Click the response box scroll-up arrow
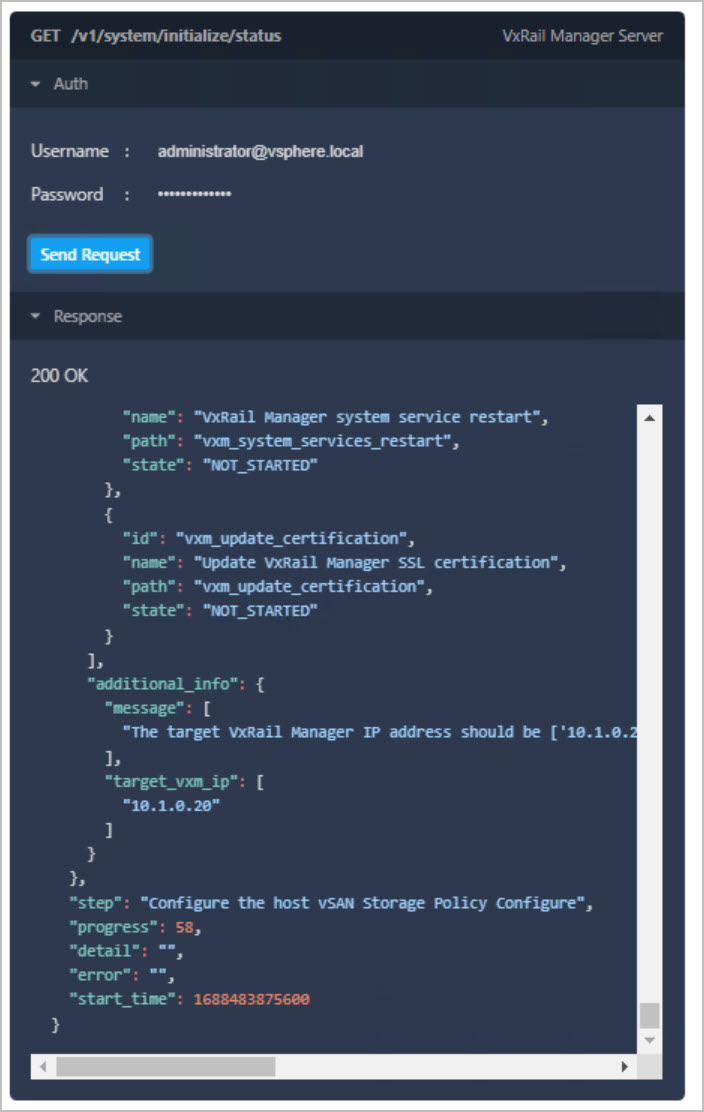 coord(650,417)
